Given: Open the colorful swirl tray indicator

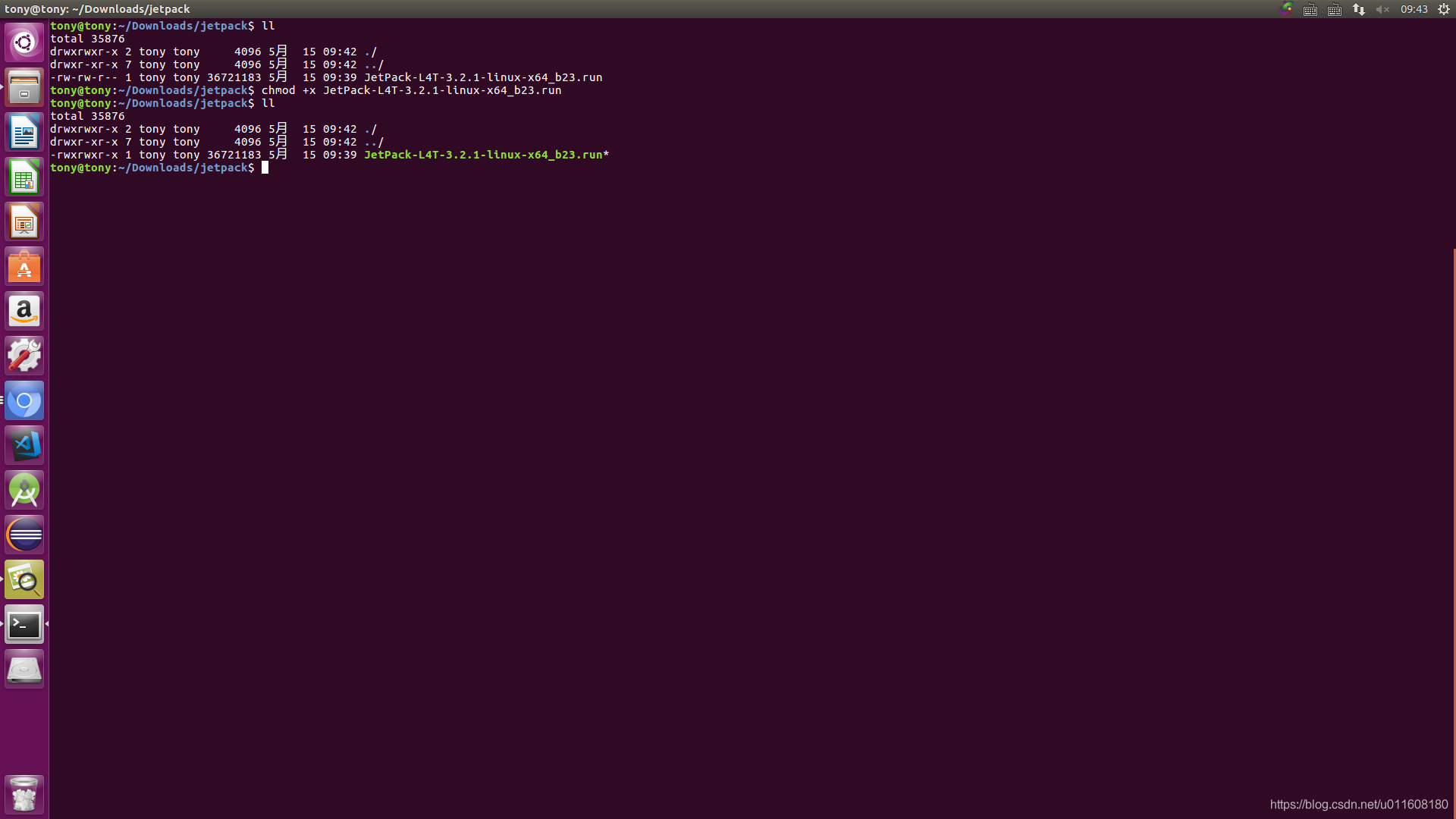Looking at the screenshot, I should tap(1286, 9).
